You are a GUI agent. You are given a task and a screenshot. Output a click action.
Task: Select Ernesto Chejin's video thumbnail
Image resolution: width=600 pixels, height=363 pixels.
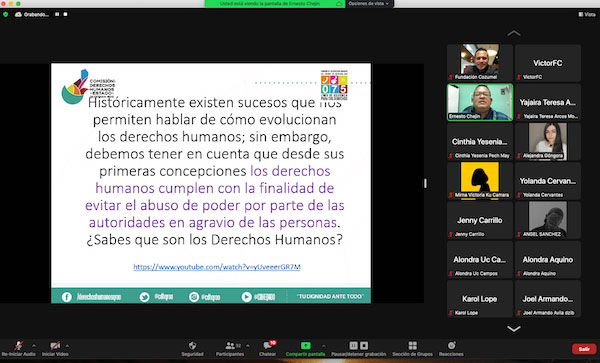pos(480,102)
